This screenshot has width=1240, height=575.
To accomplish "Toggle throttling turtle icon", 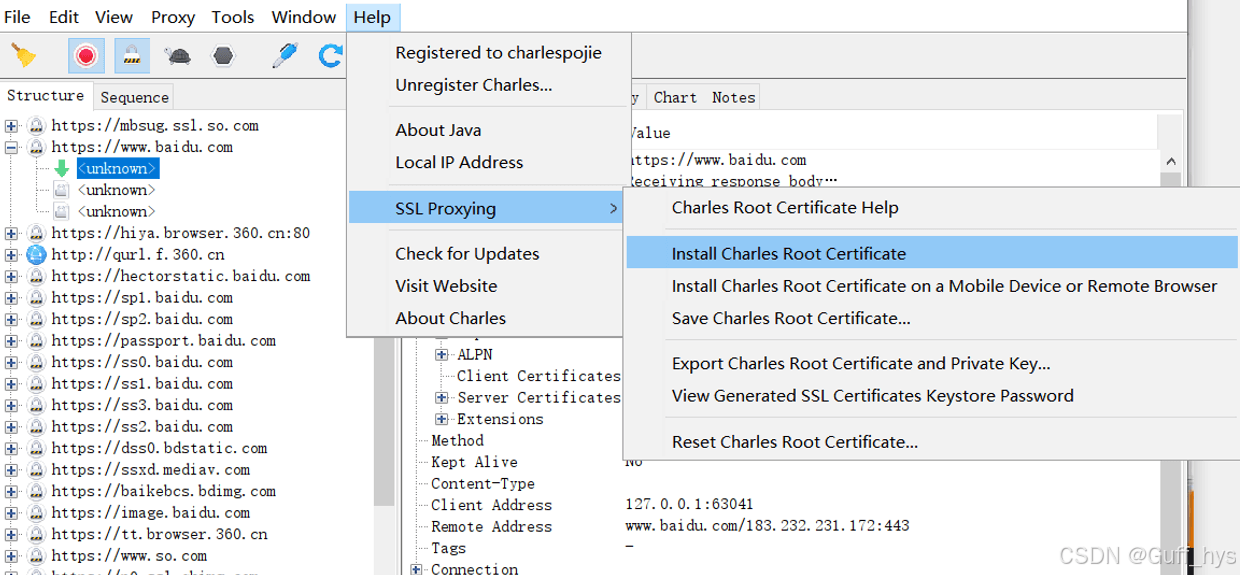I will point(179,56).
